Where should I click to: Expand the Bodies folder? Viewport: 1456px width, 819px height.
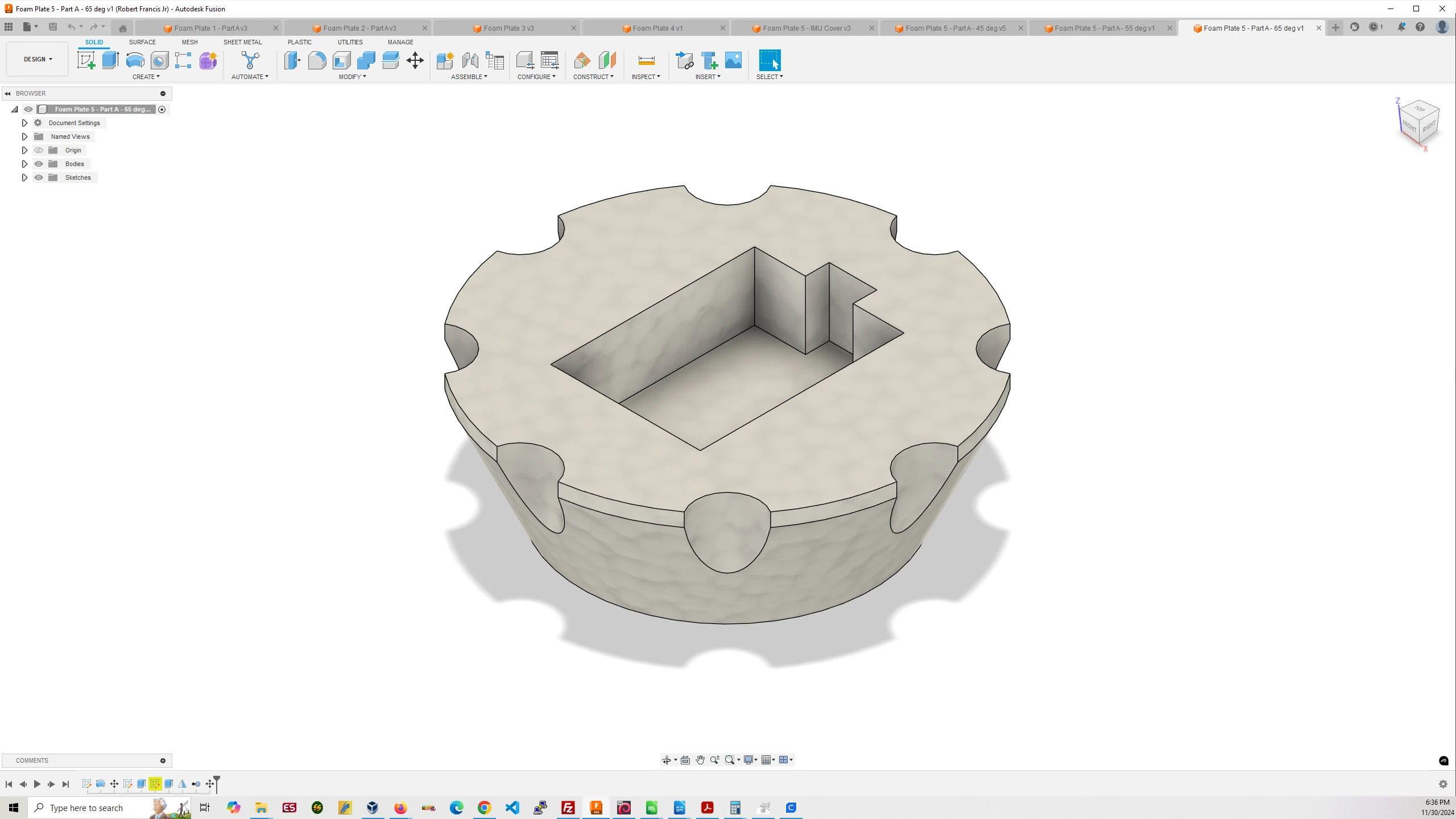(24, 164)
